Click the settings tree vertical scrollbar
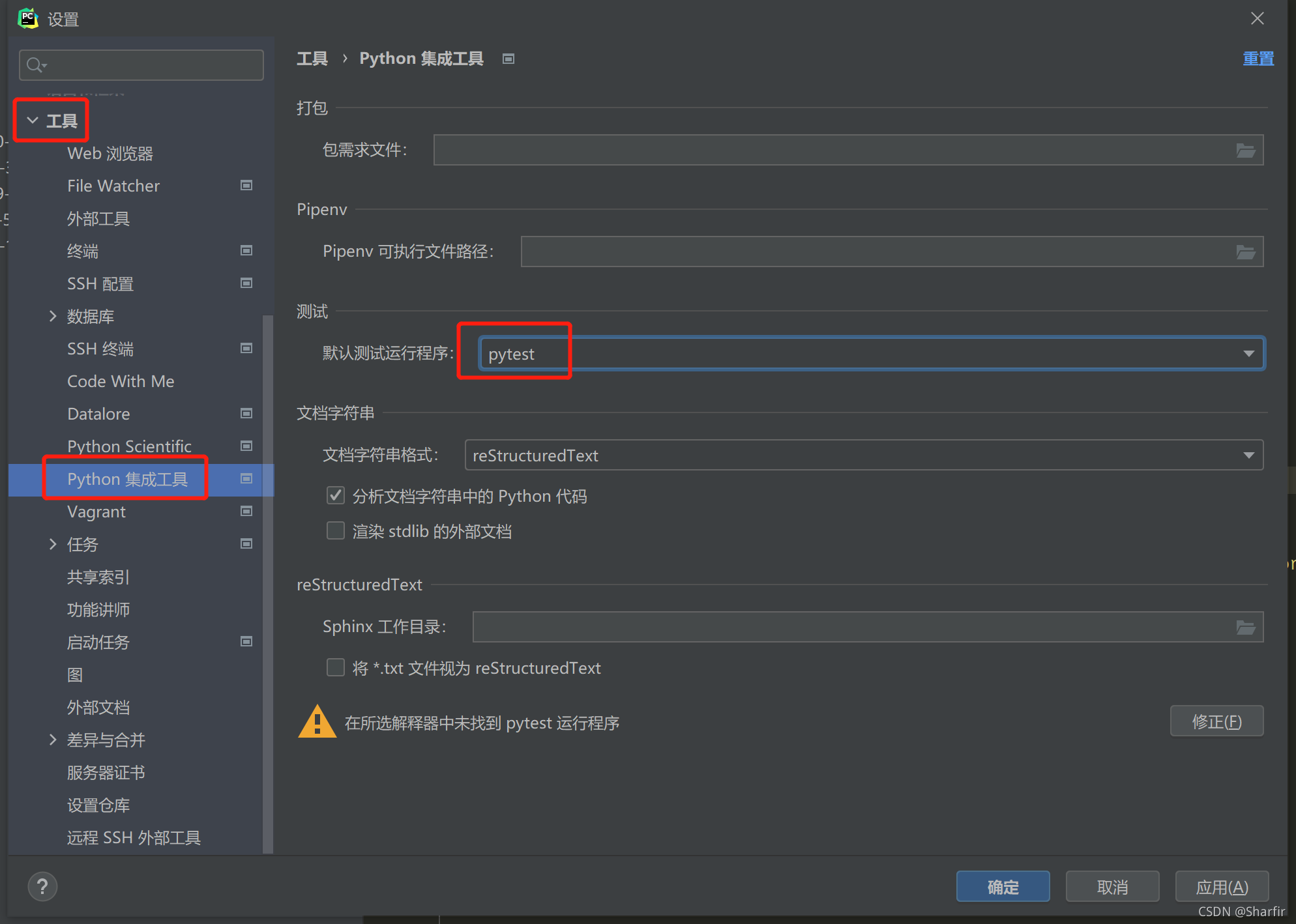 coord(267,583)
